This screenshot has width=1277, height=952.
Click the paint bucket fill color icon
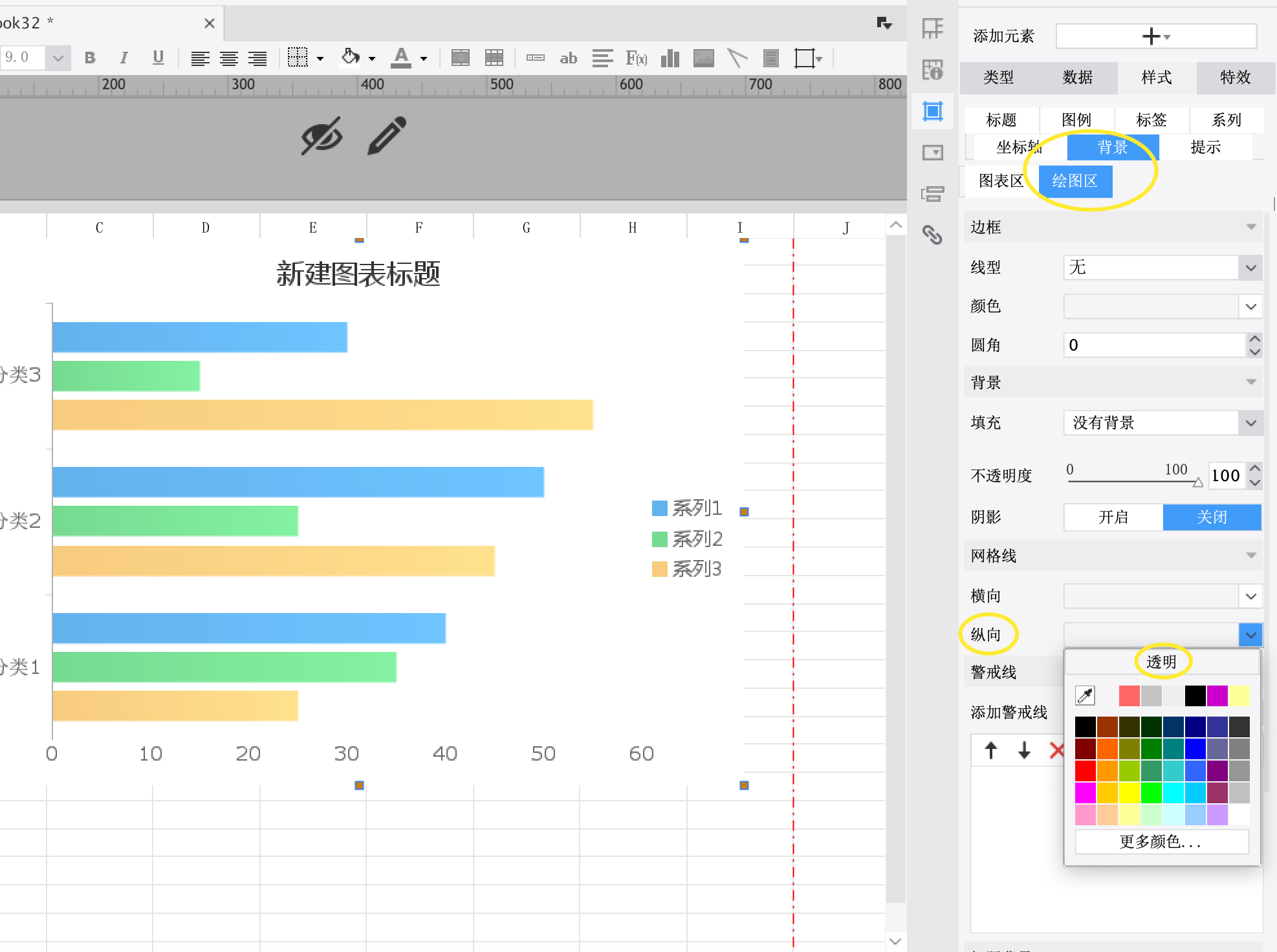pos(350,58)
